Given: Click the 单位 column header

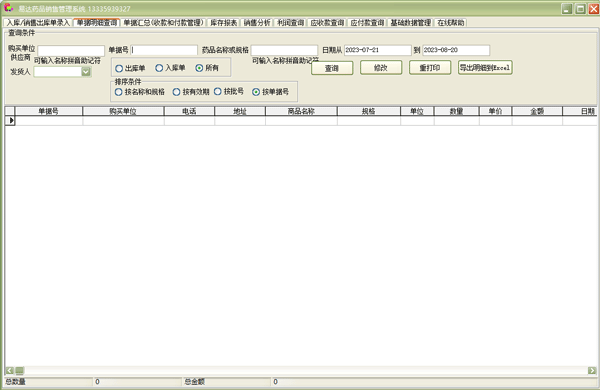Looking at the screenshot, I should 417,111.
